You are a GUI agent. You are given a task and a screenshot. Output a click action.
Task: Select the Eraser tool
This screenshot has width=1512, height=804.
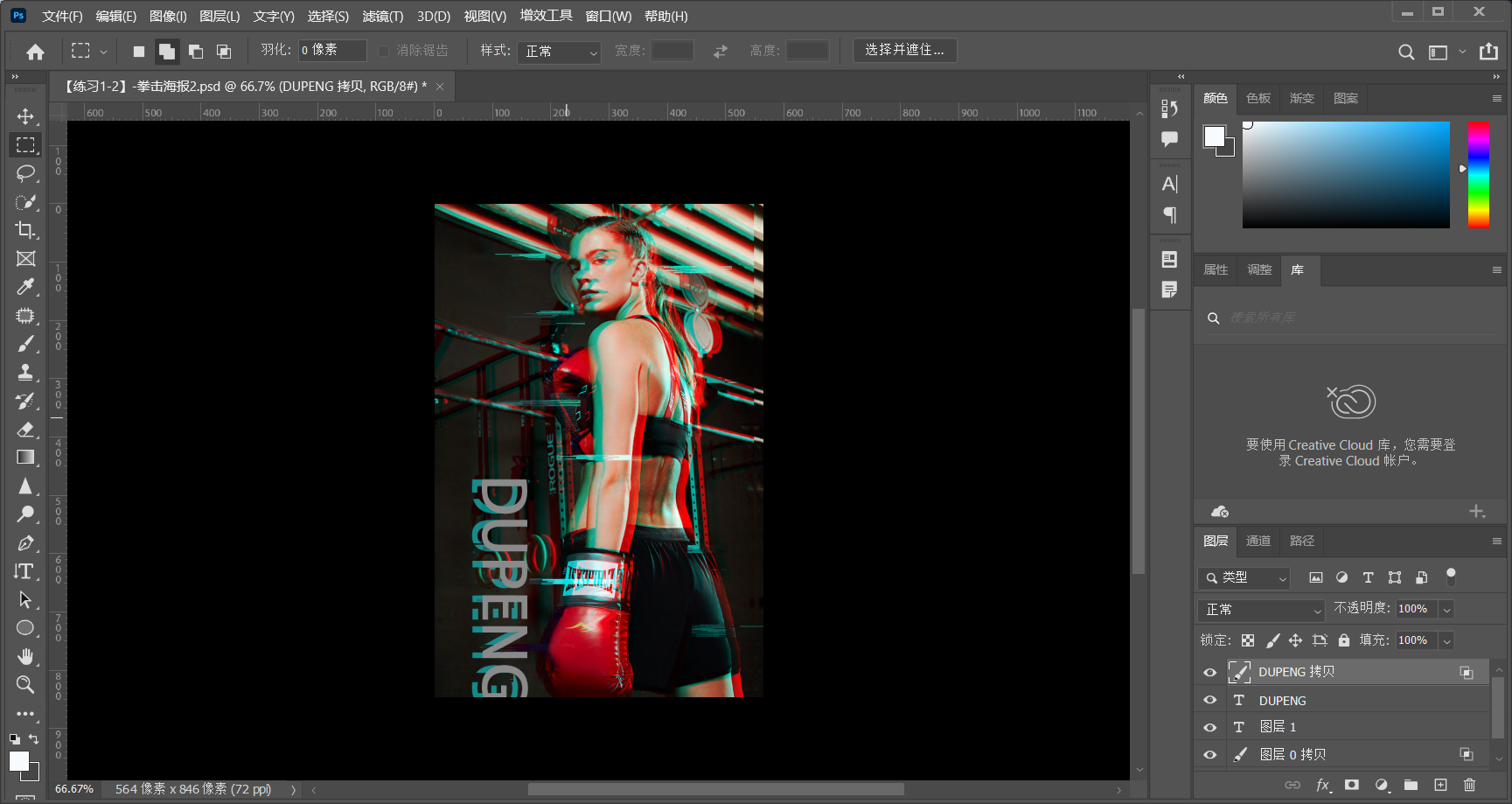click(x=25, y=429)
